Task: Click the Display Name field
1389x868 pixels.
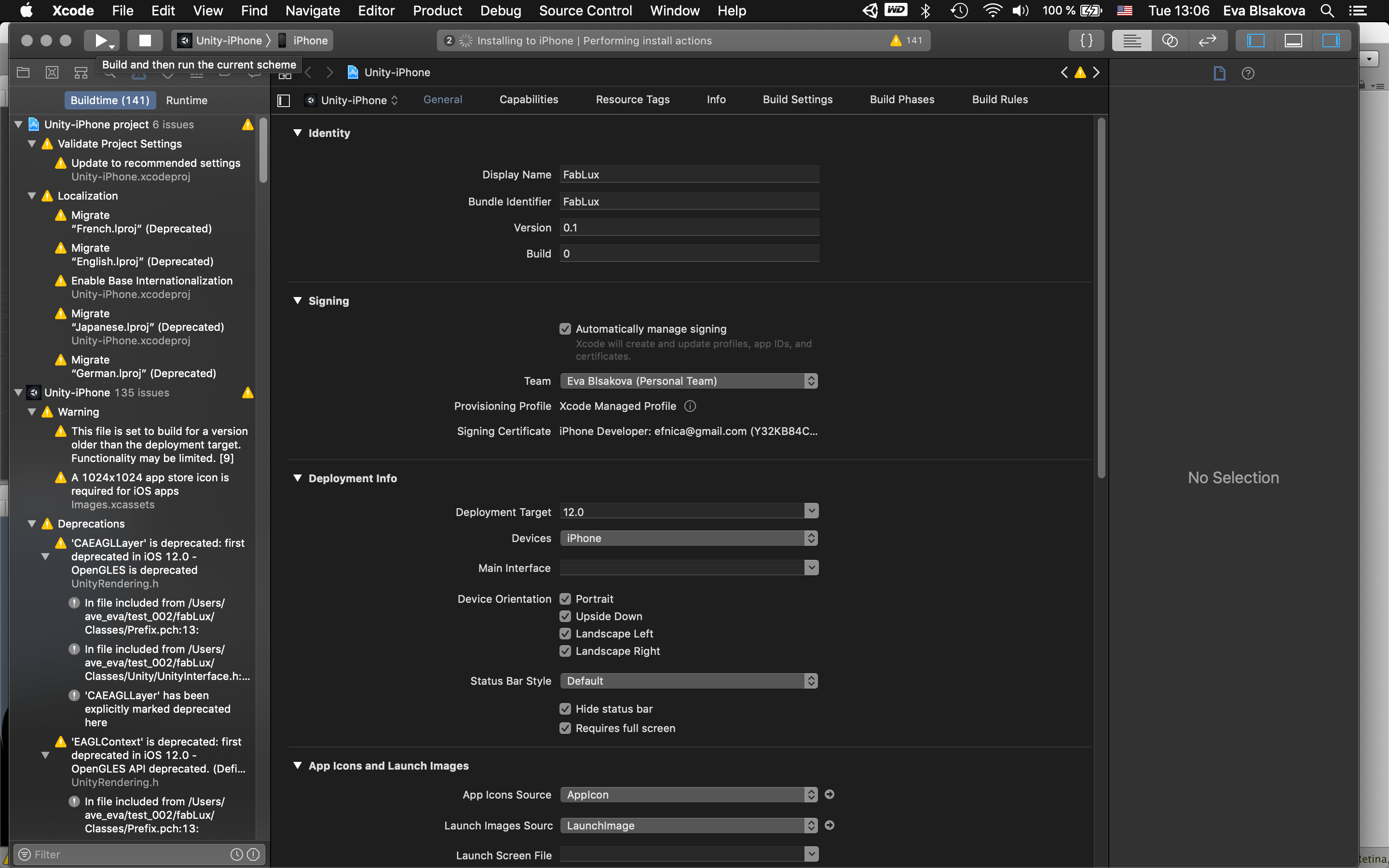Action: (x=688, y=175)
